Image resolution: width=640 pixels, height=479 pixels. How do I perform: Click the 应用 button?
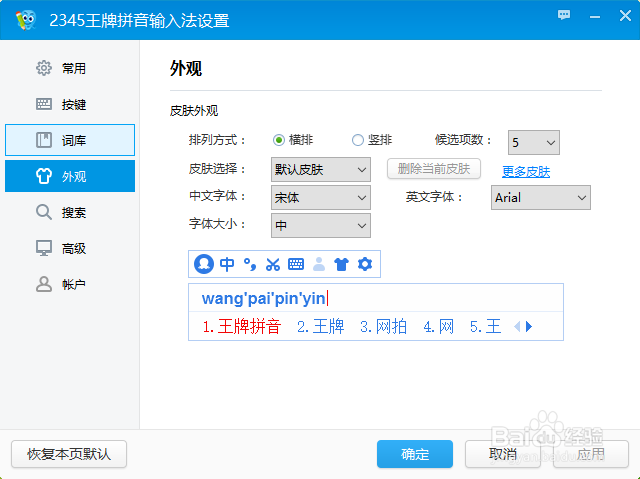tap(591, 454)
